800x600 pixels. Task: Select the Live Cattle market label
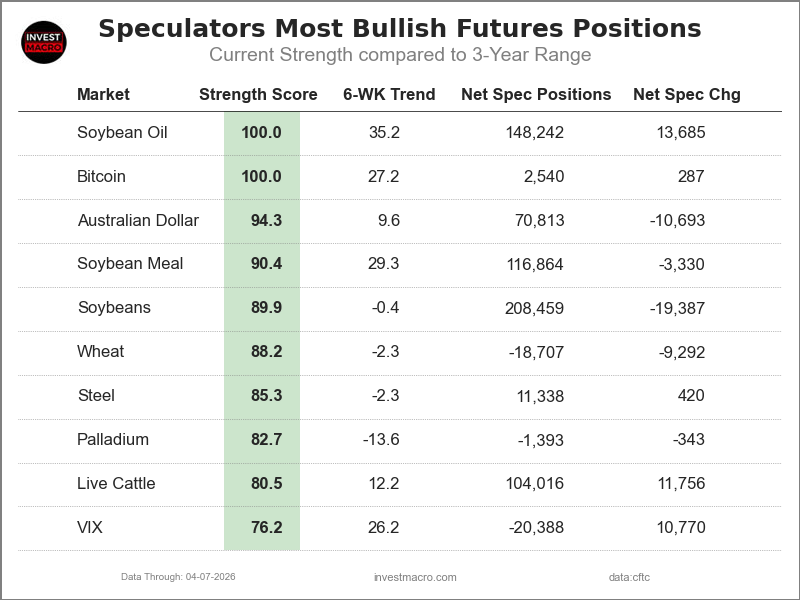point(116,484)
